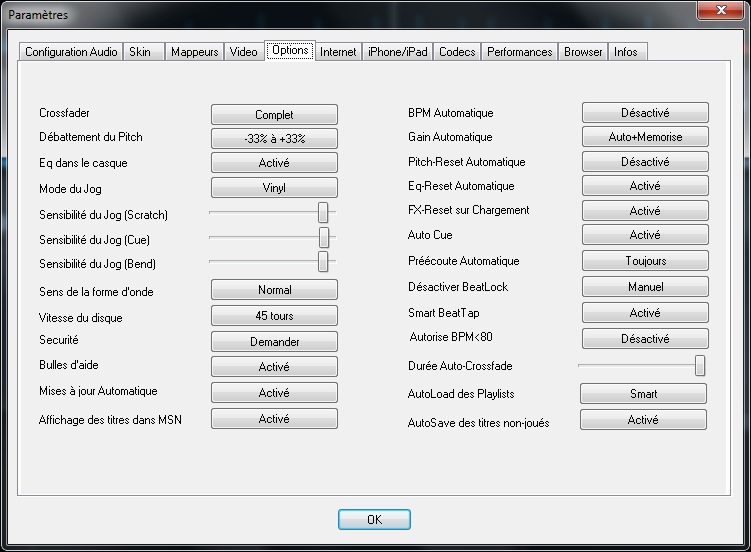The image size is (751, 552).
Task: Click the OK button
Action: (374, 520)
